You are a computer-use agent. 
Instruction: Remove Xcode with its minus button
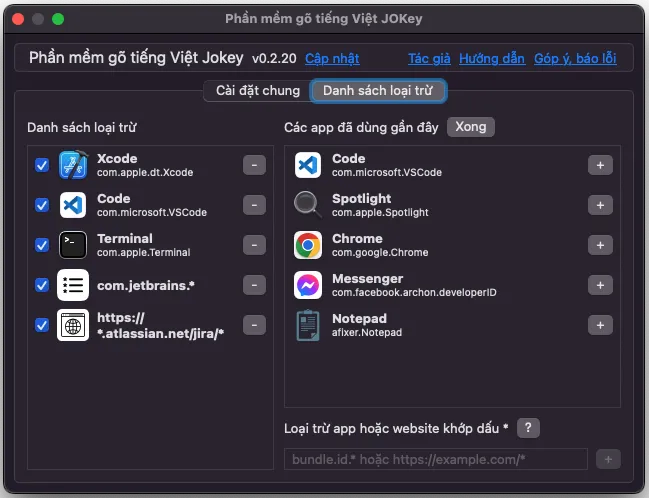tap(255, 165)
